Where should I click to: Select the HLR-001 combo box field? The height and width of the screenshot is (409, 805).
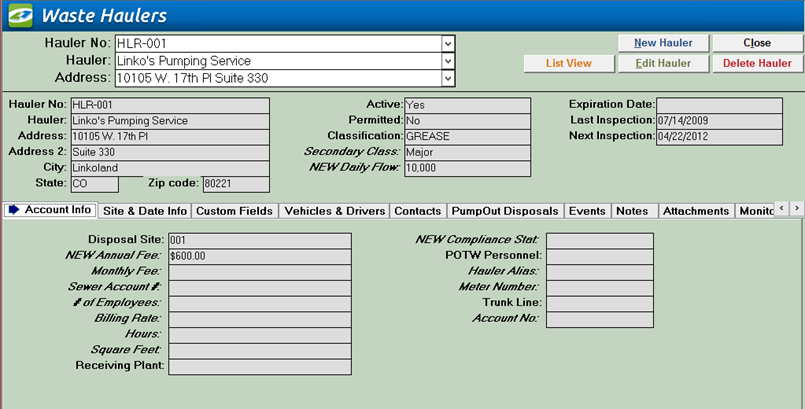[x=285, y=44]
